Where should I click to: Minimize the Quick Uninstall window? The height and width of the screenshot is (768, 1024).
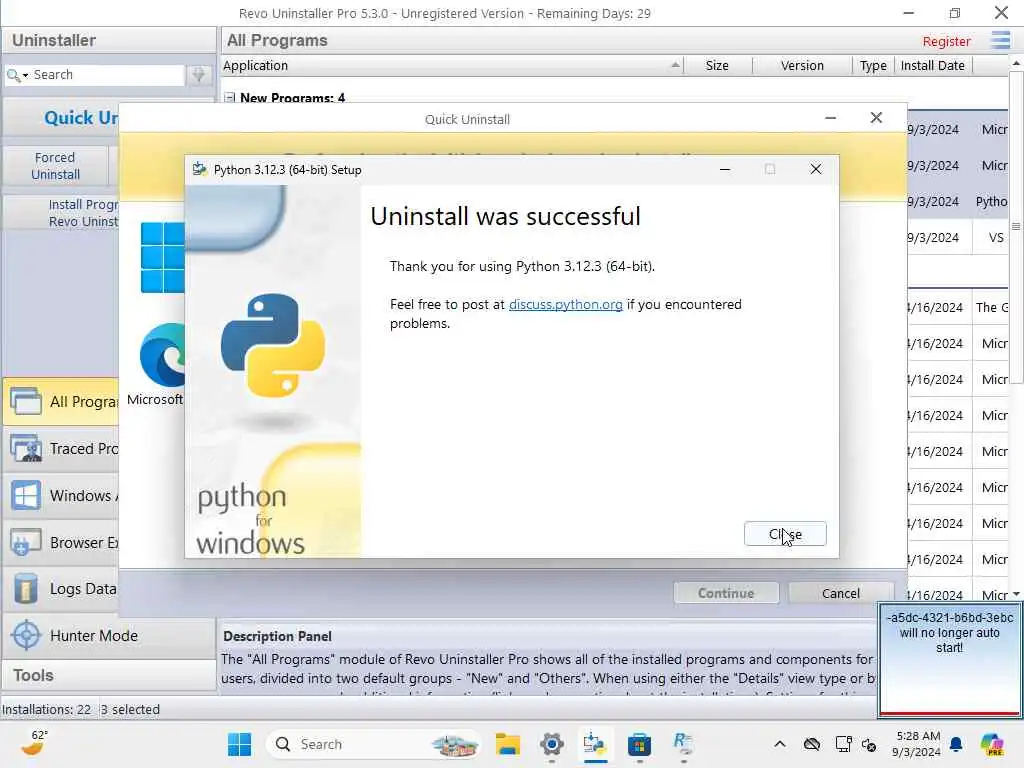(x=831, y=118)
